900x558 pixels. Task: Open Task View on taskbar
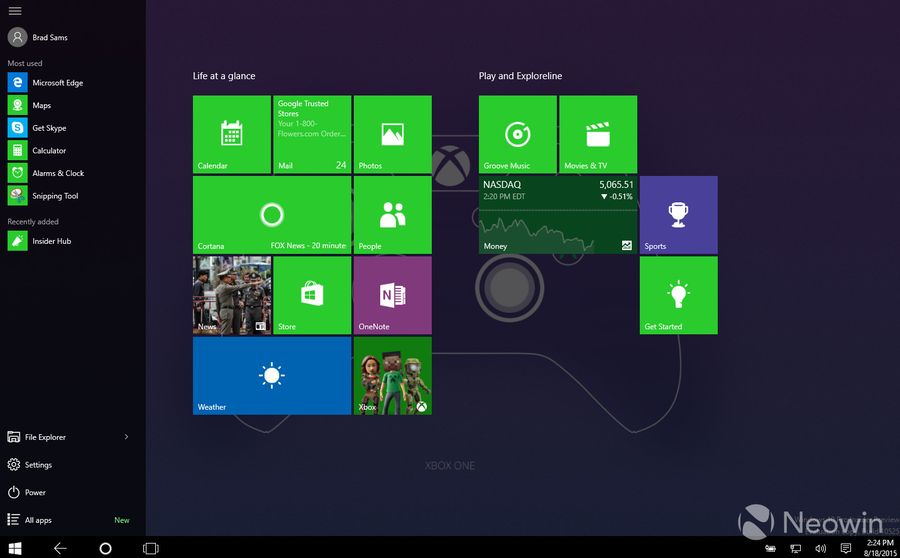click(150, 548)
